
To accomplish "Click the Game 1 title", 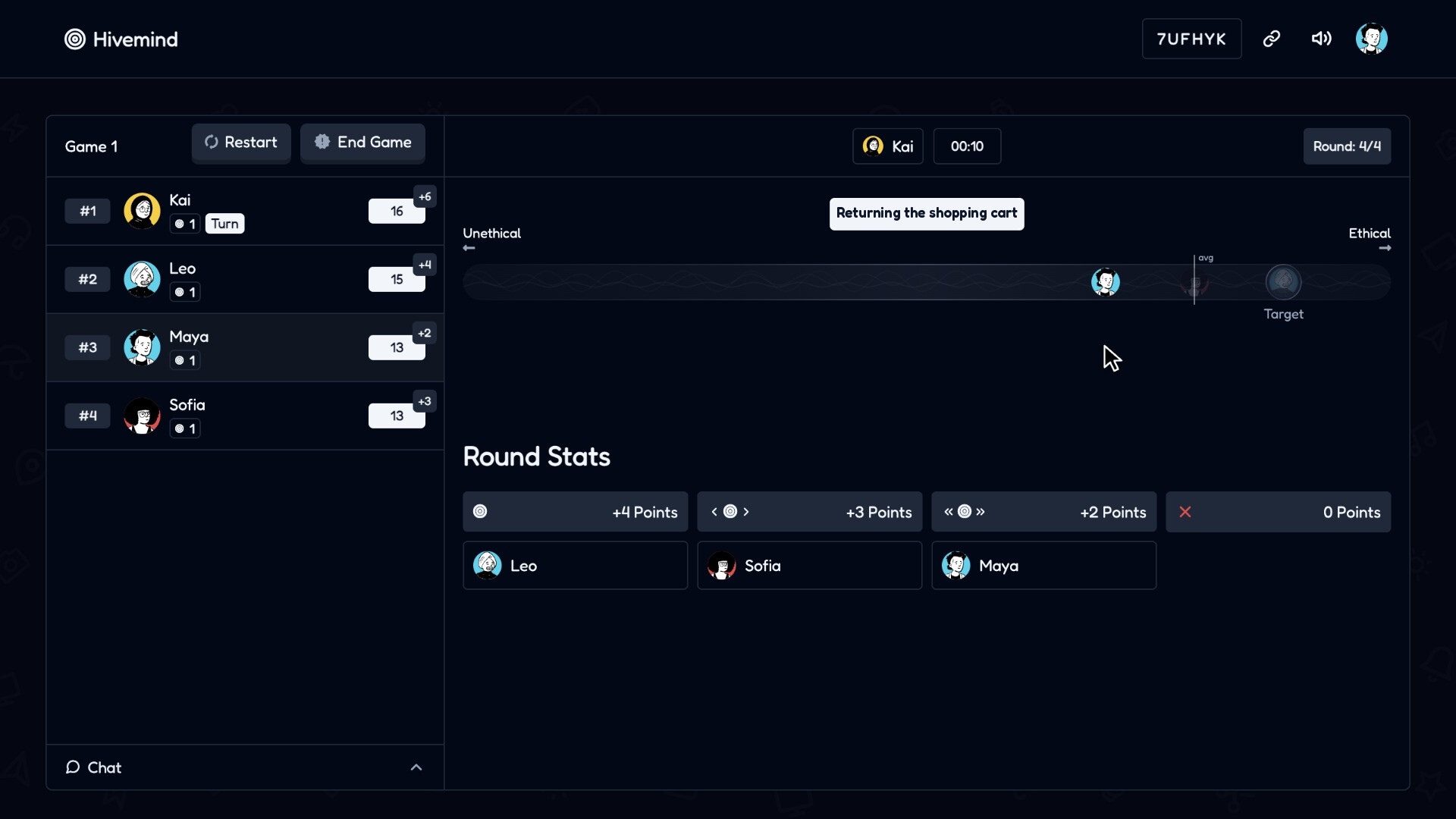I will 91,147.
